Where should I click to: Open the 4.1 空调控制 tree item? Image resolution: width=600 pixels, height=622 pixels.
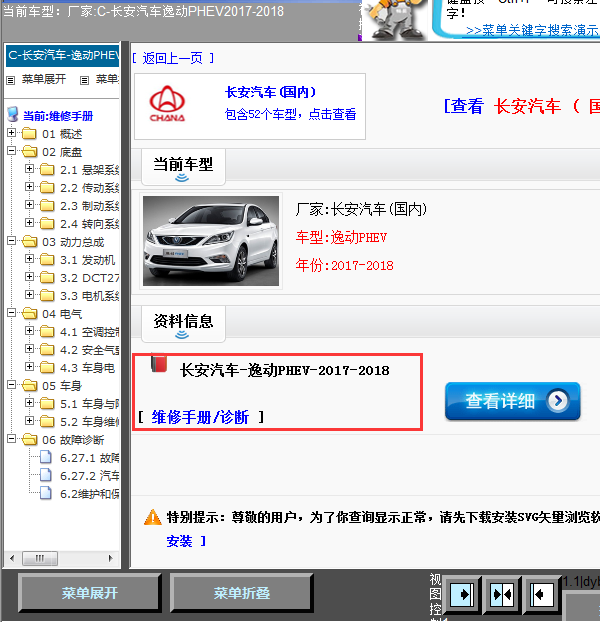(x=90, y=332)
